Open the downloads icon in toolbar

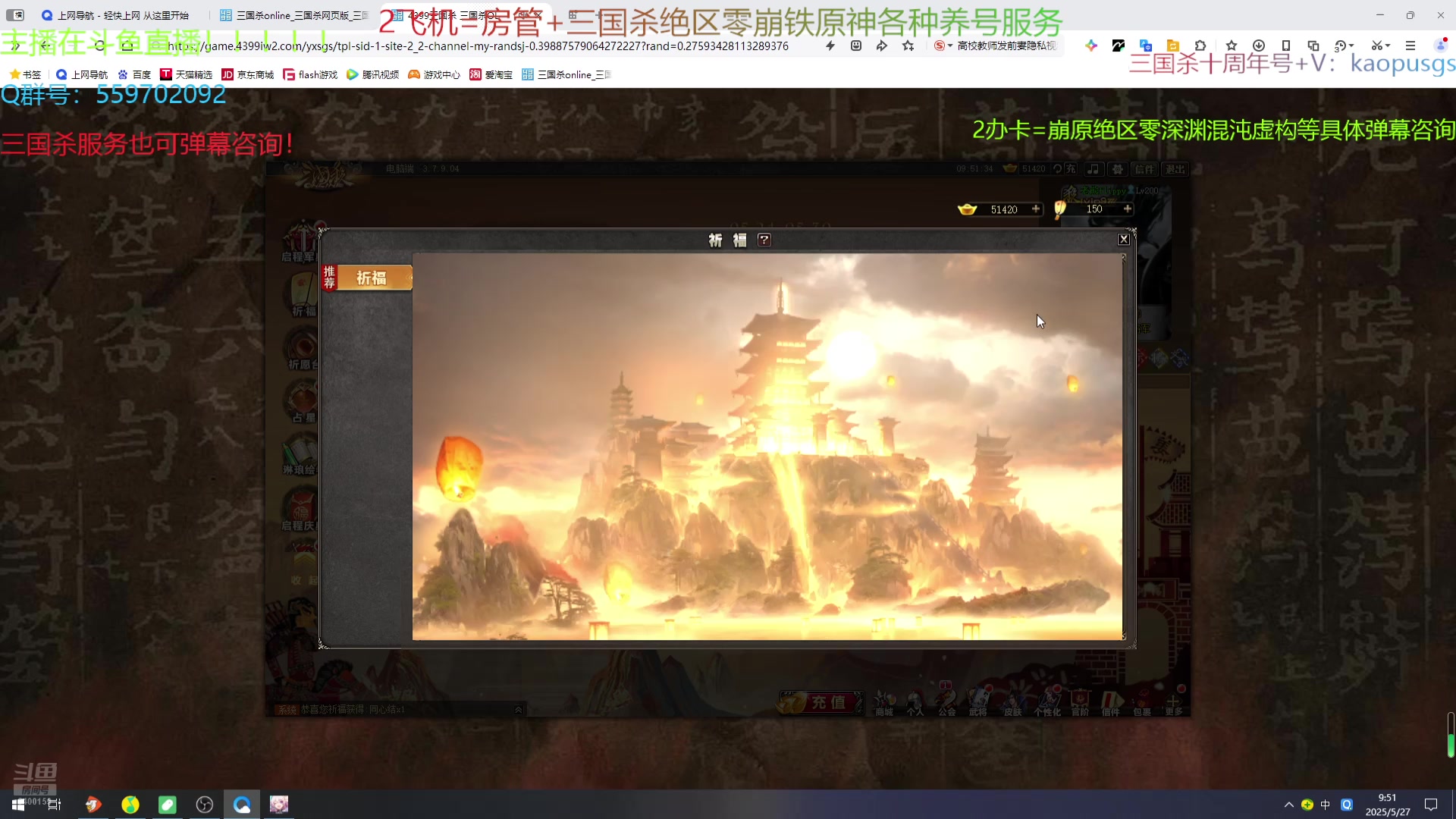point(1259,46)
